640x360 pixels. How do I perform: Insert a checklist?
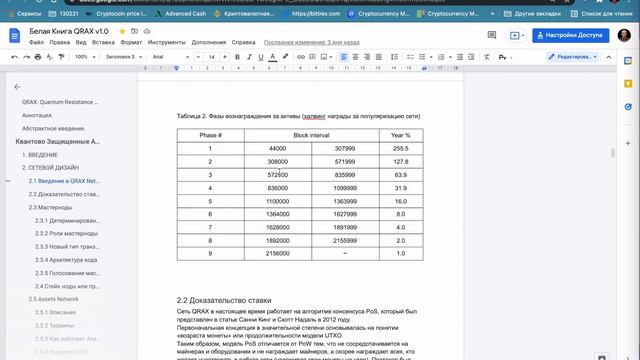[x=410, y=57]
